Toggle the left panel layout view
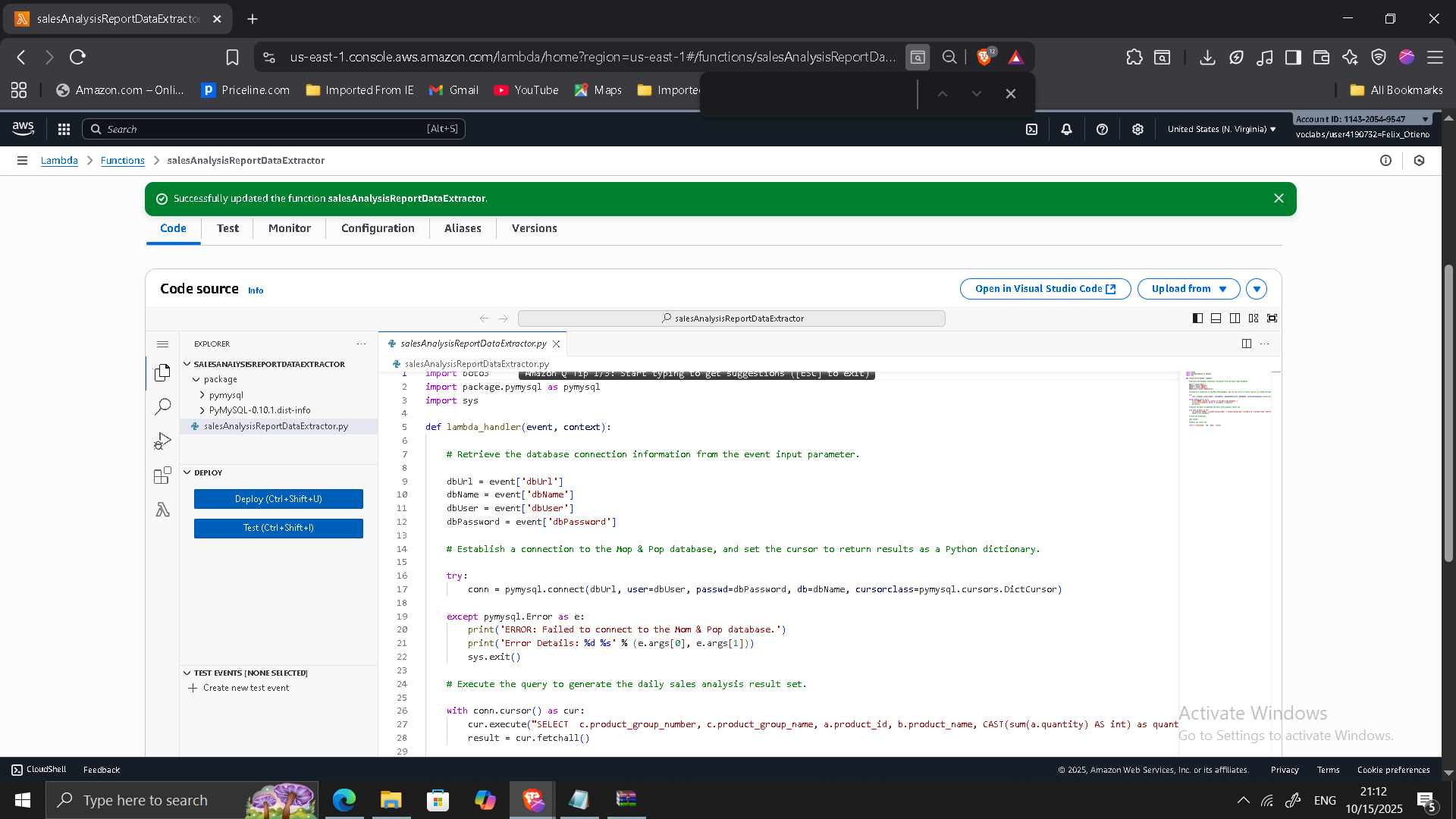The image size is (1456, 819). 1197,318
